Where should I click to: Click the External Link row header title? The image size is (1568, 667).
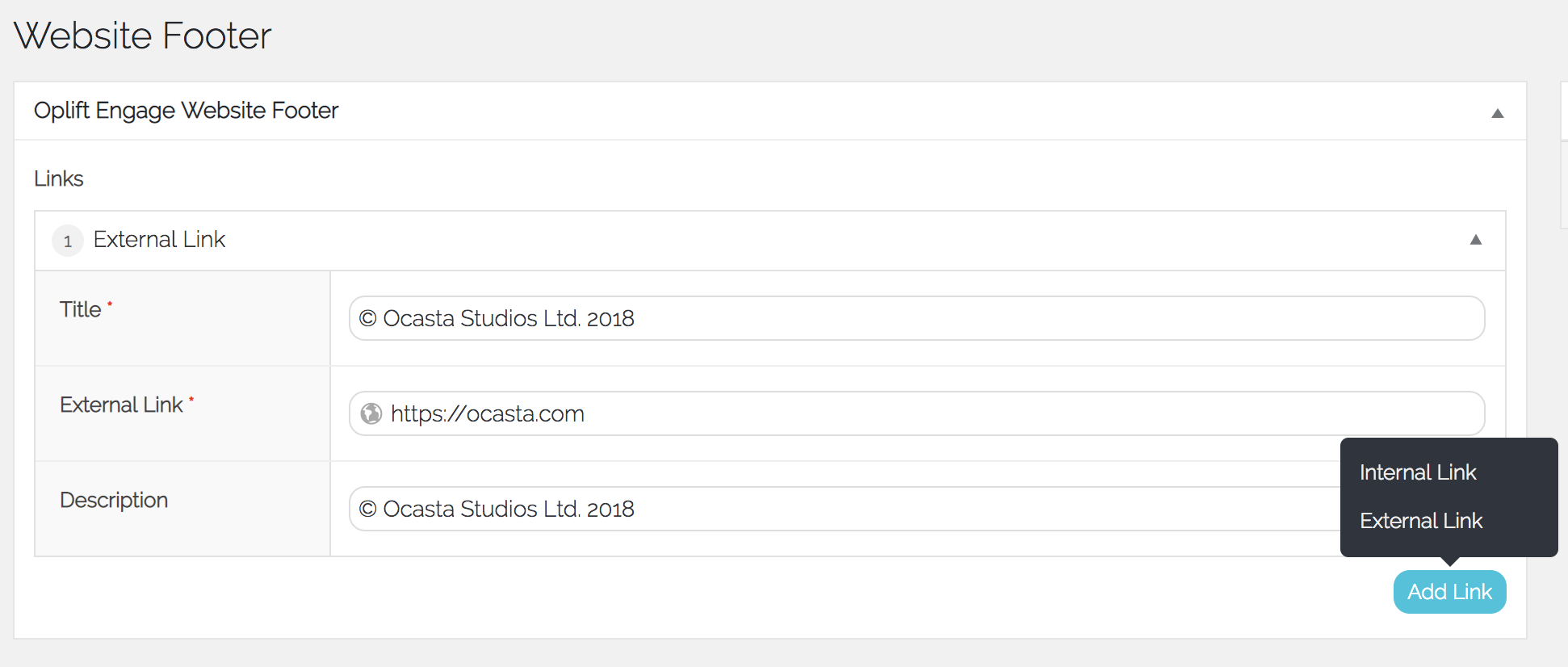[159, 240]
